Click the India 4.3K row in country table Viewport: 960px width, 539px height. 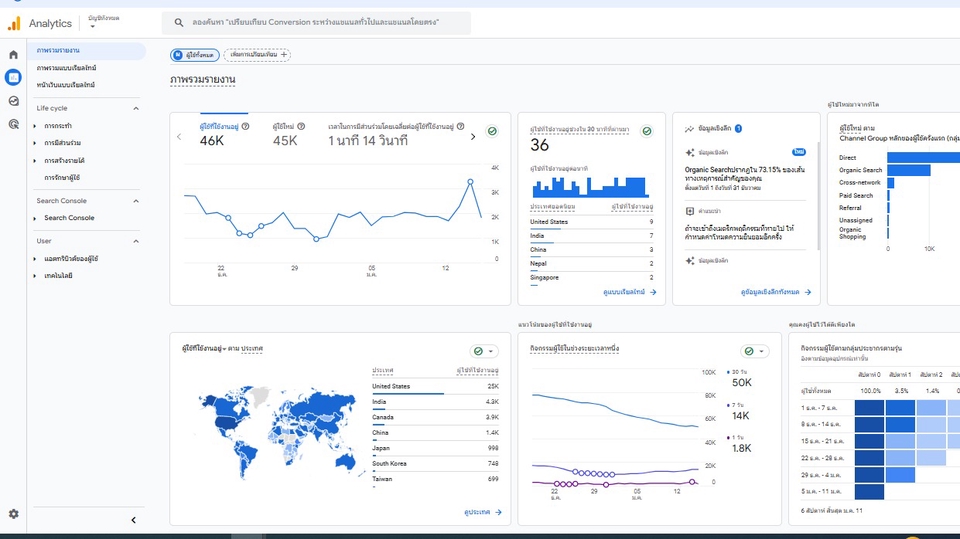click(435, 402)
